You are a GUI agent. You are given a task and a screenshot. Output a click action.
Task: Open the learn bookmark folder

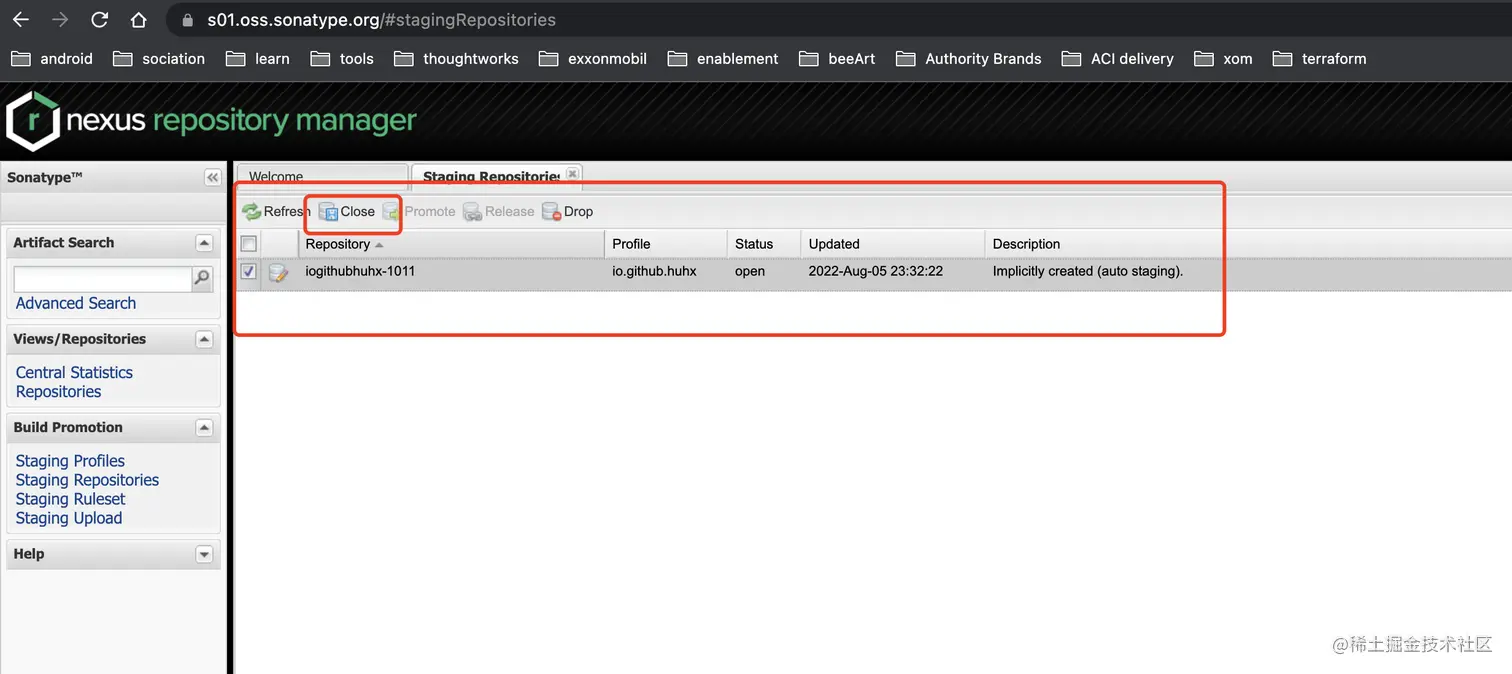258,59
